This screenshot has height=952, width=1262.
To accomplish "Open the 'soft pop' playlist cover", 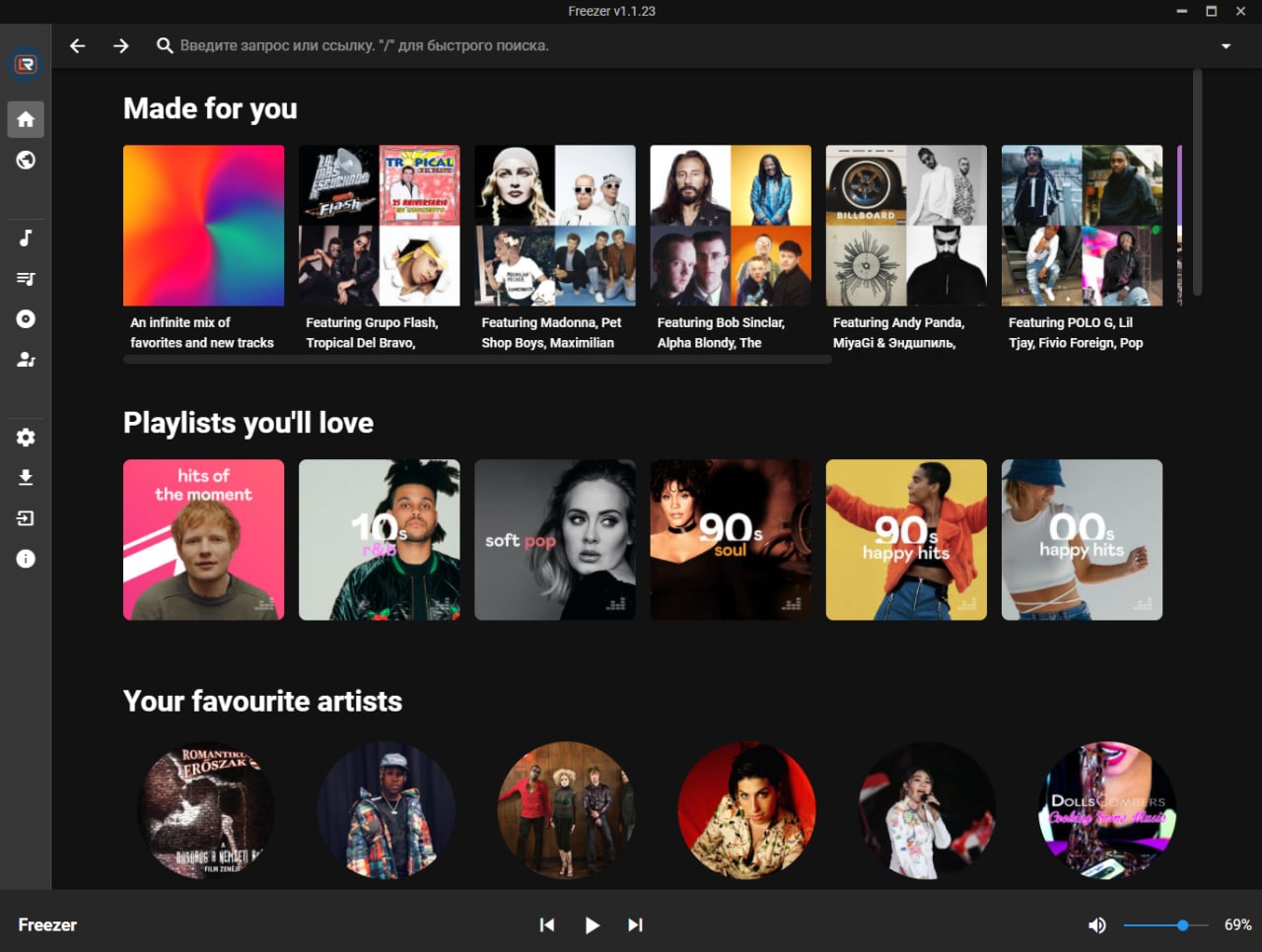I will point(555,540).
